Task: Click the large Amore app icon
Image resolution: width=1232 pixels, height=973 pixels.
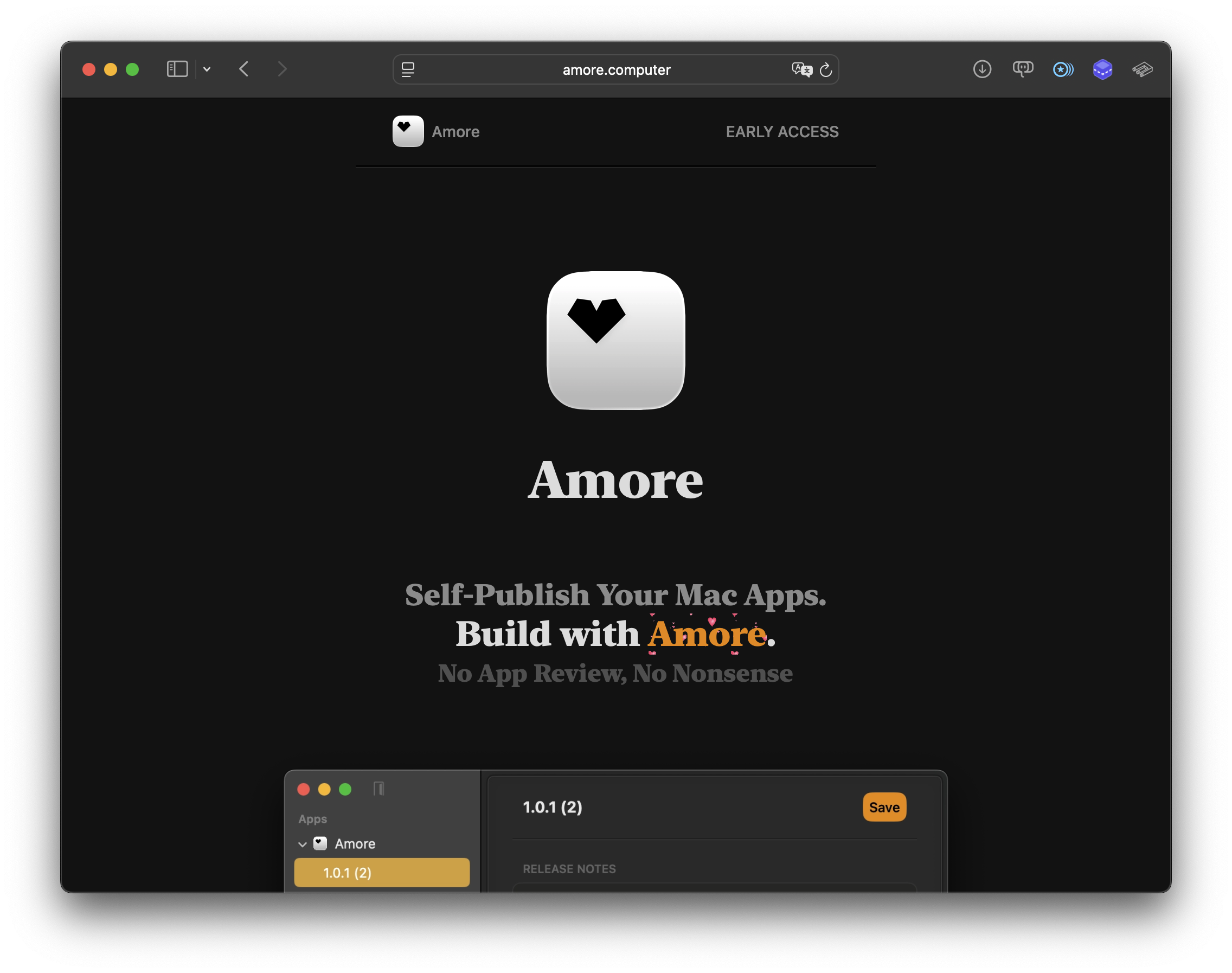Action: (x=615, y=341)
